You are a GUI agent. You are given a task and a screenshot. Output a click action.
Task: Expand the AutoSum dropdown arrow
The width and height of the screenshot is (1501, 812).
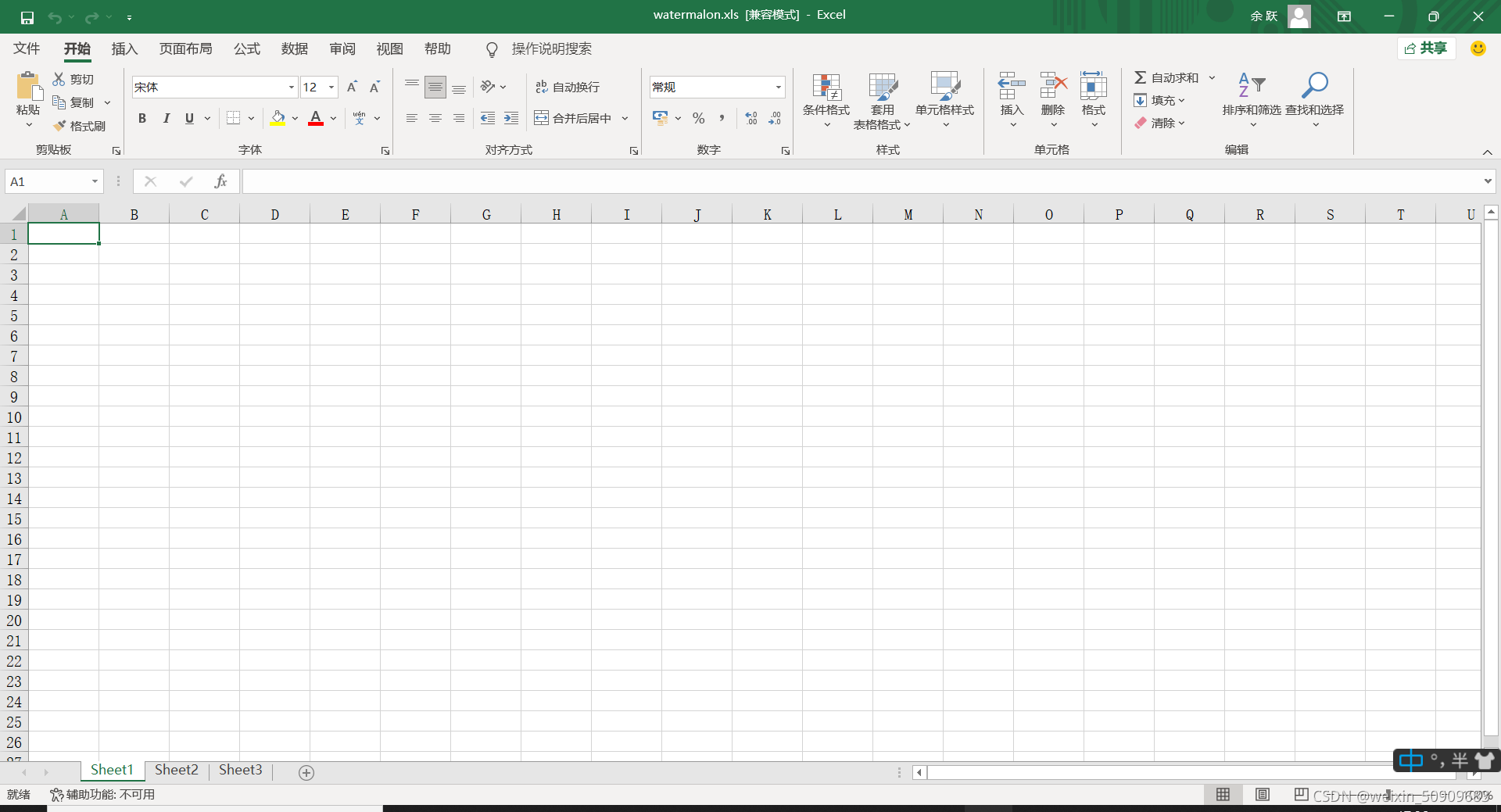1212,77
